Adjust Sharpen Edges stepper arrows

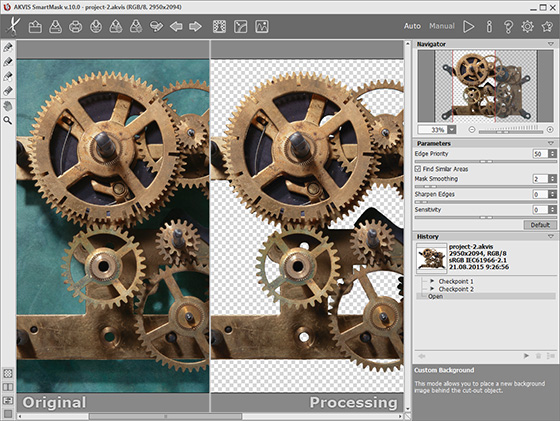[552, 194]
